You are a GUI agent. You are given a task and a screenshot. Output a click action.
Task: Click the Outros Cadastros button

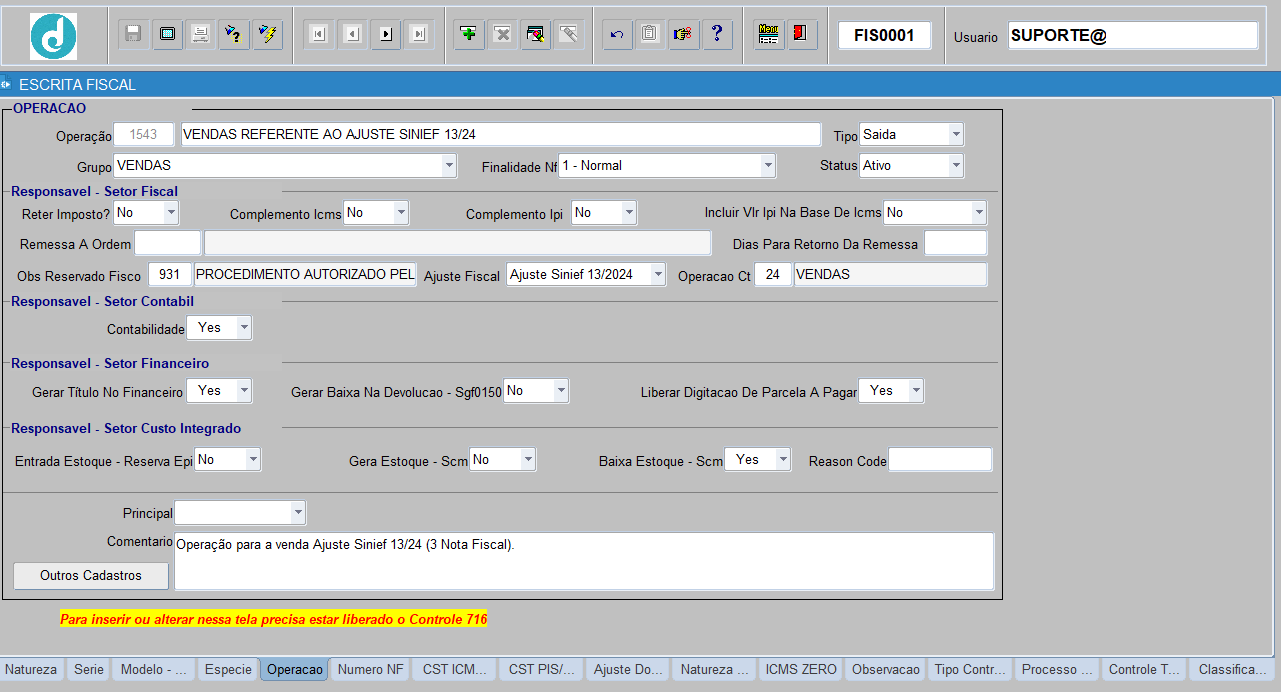91,575
